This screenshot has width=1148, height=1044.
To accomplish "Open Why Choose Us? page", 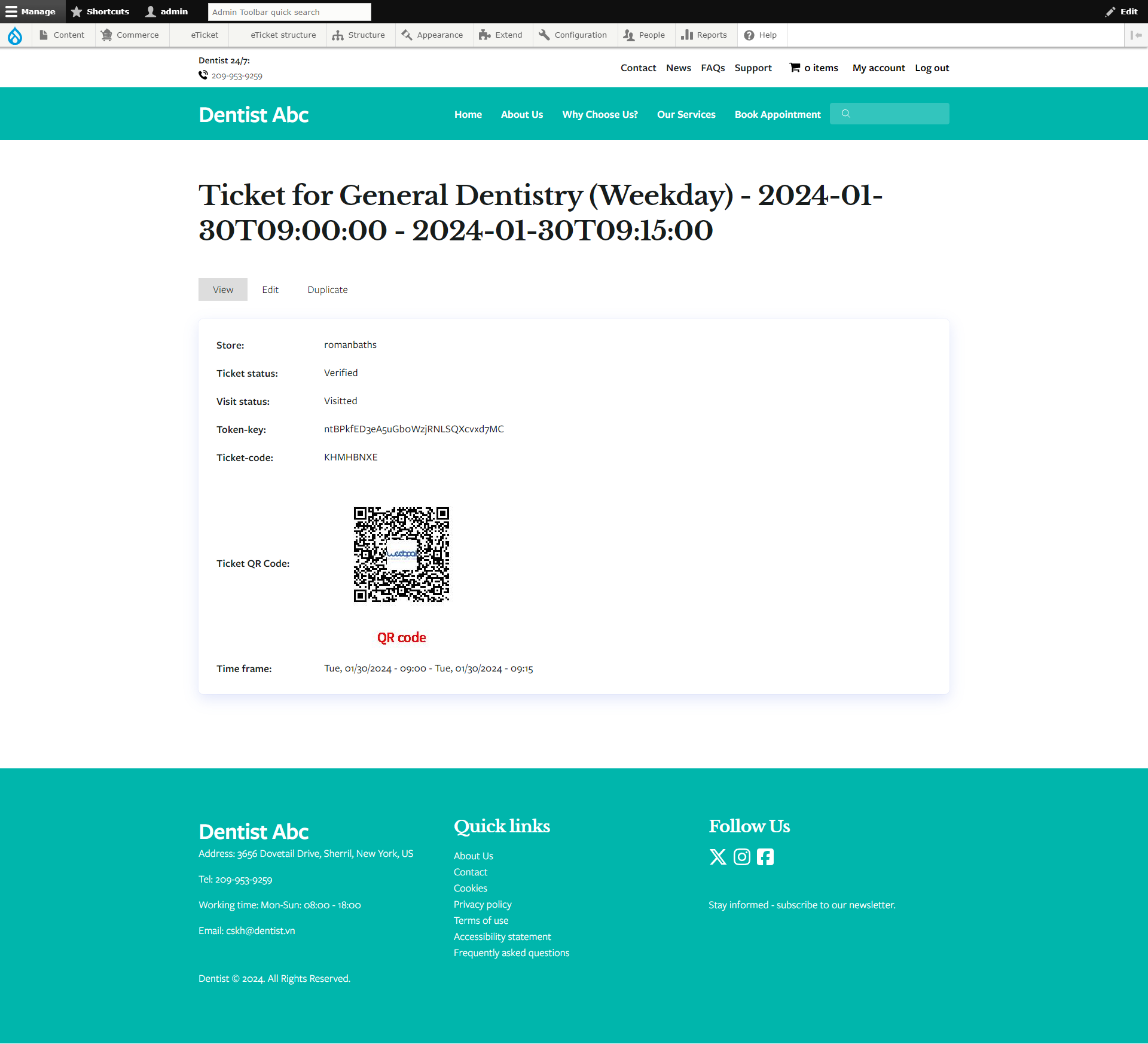I will [x=600, y=114].
